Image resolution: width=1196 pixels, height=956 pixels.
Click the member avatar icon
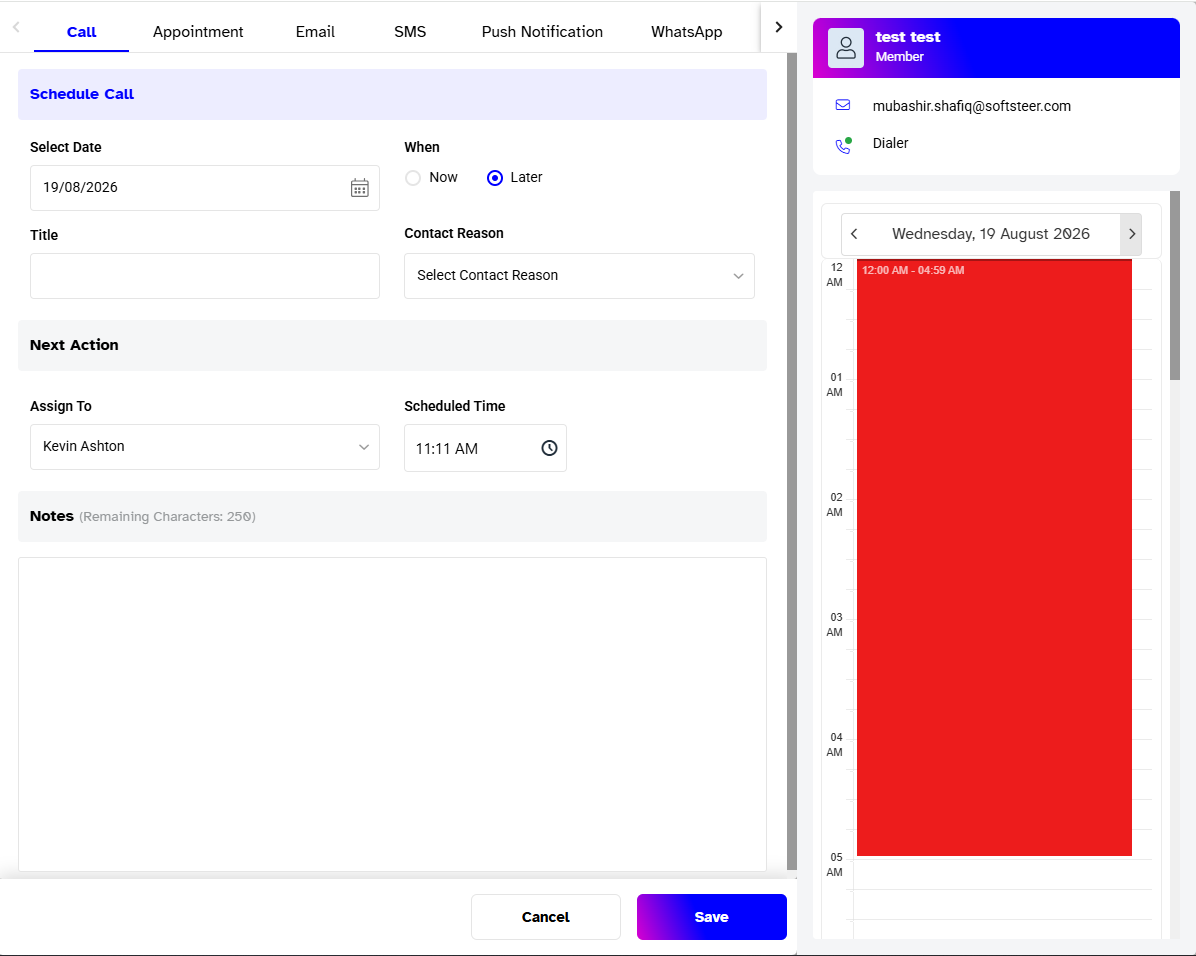tap(846, 48)
